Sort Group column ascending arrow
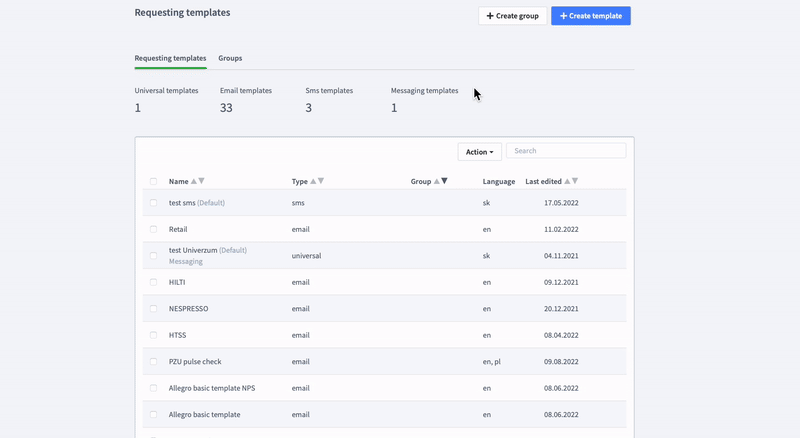The image size is (800, 438). 436,181
